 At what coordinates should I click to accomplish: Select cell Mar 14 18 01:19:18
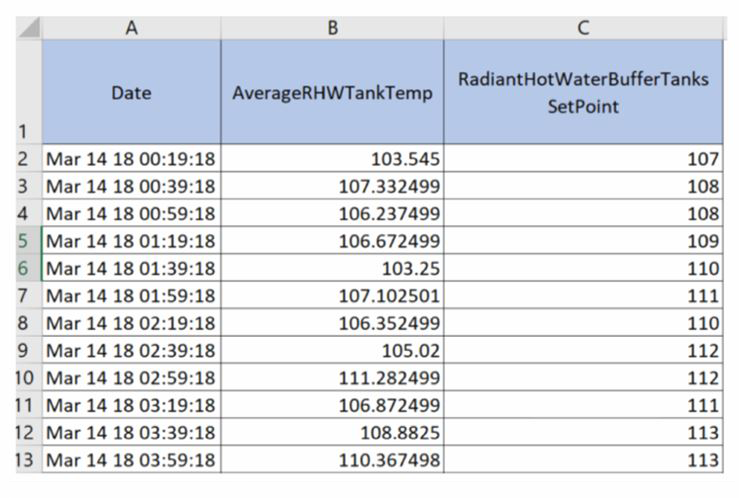click(x=131, y=240)
